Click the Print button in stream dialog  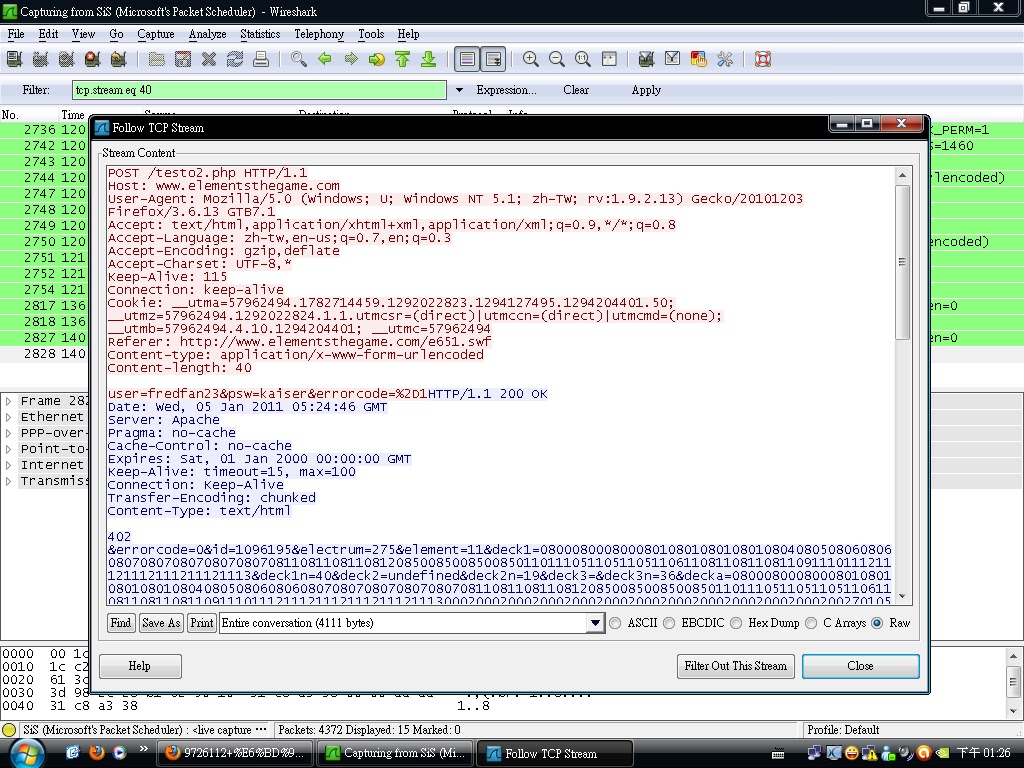tap(201, 623)
